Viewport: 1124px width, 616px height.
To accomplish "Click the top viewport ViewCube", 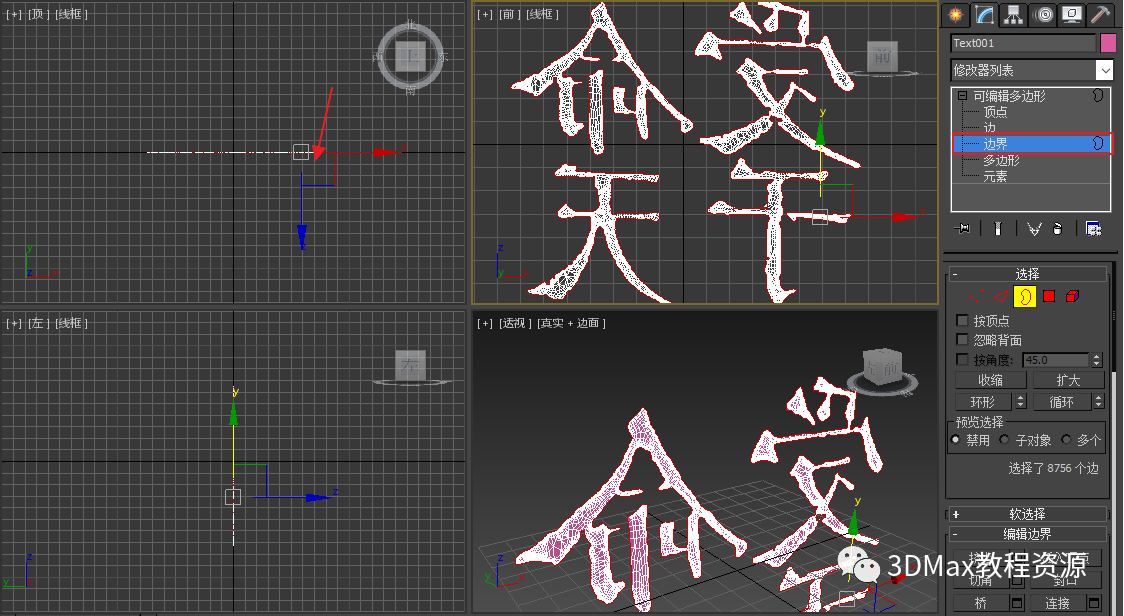I will click(x=411, y=57).
